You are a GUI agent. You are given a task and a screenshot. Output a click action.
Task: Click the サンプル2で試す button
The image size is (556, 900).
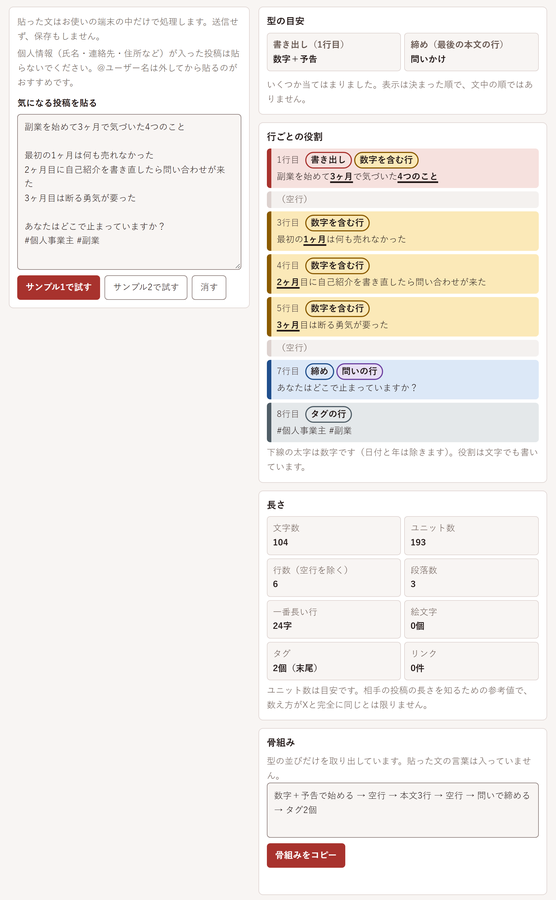pyautogui.click(x=146, y=288)
